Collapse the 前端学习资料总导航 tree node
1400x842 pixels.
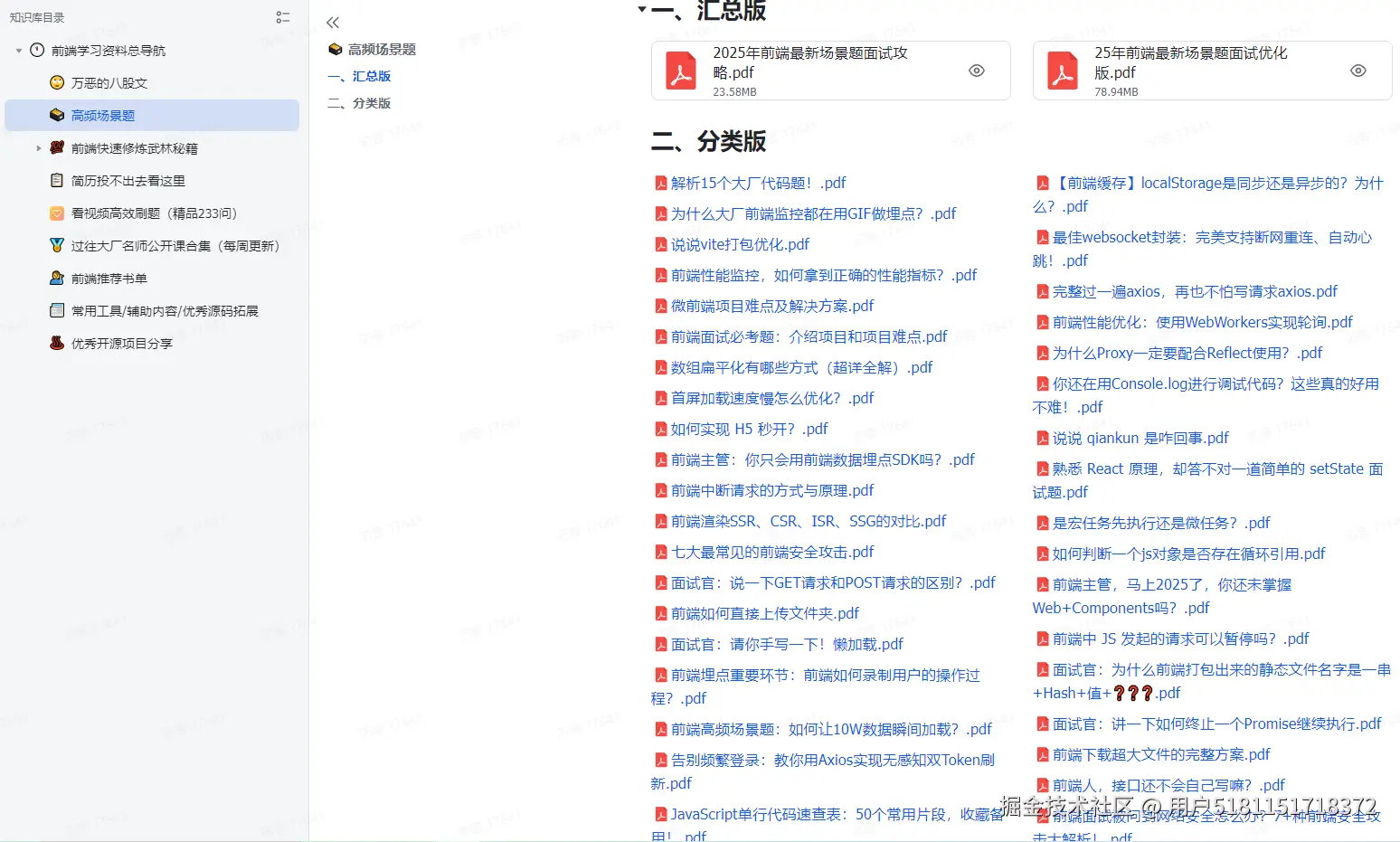click(x=18, y=51)
